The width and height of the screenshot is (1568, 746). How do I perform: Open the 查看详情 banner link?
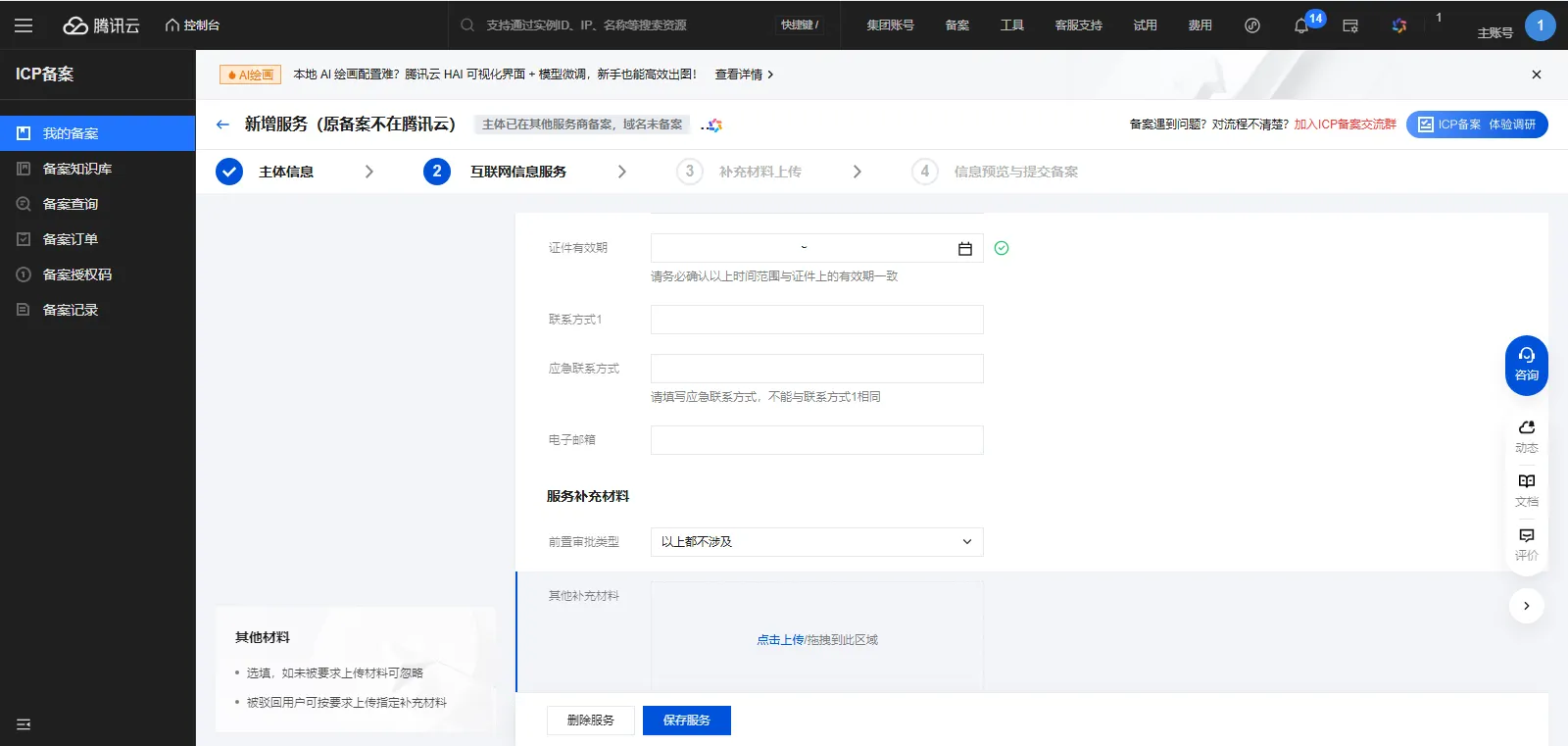(744, 75)
